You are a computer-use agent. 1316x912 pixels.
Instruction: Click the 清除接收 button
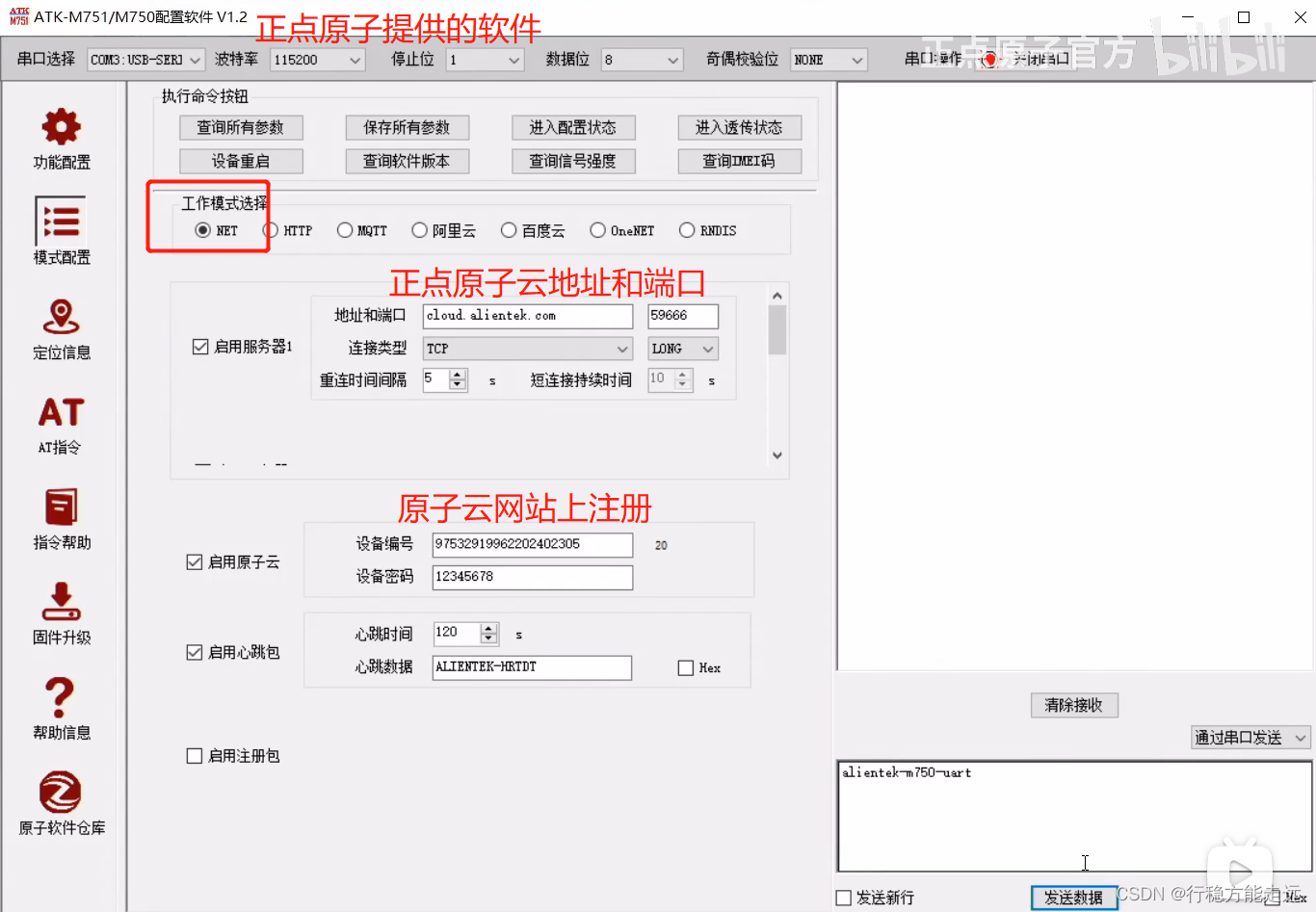pos(1074,705)
